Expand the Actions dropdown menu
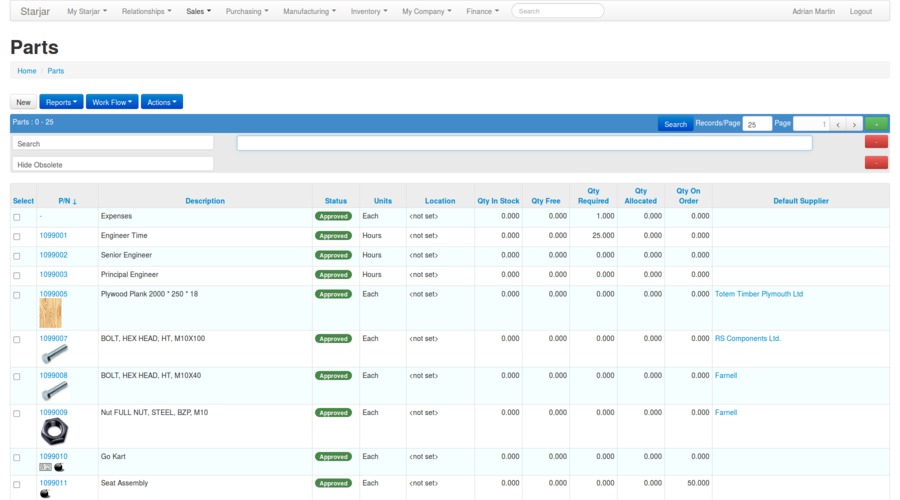 coord(161,102)
